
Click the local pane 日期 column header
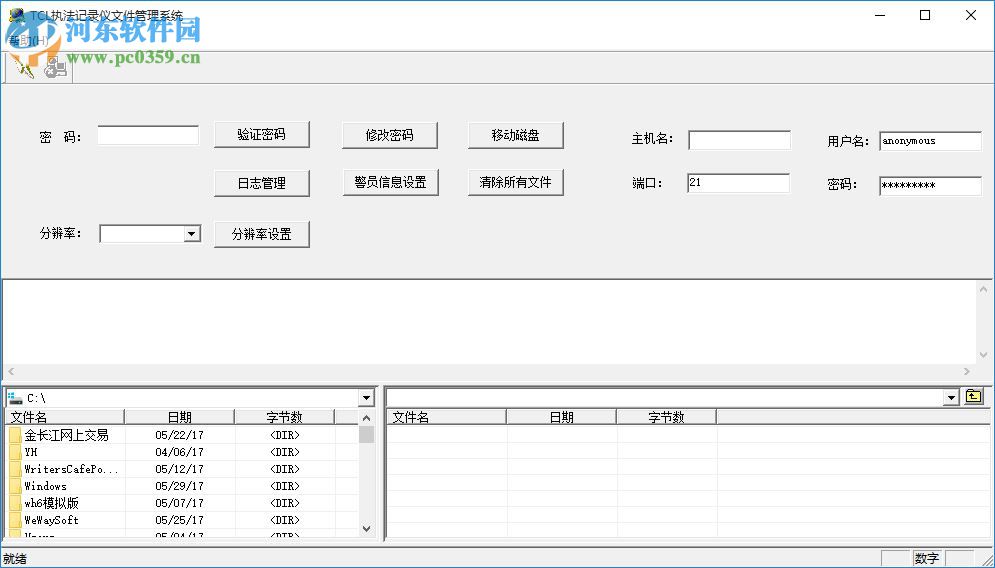(180, 417)
